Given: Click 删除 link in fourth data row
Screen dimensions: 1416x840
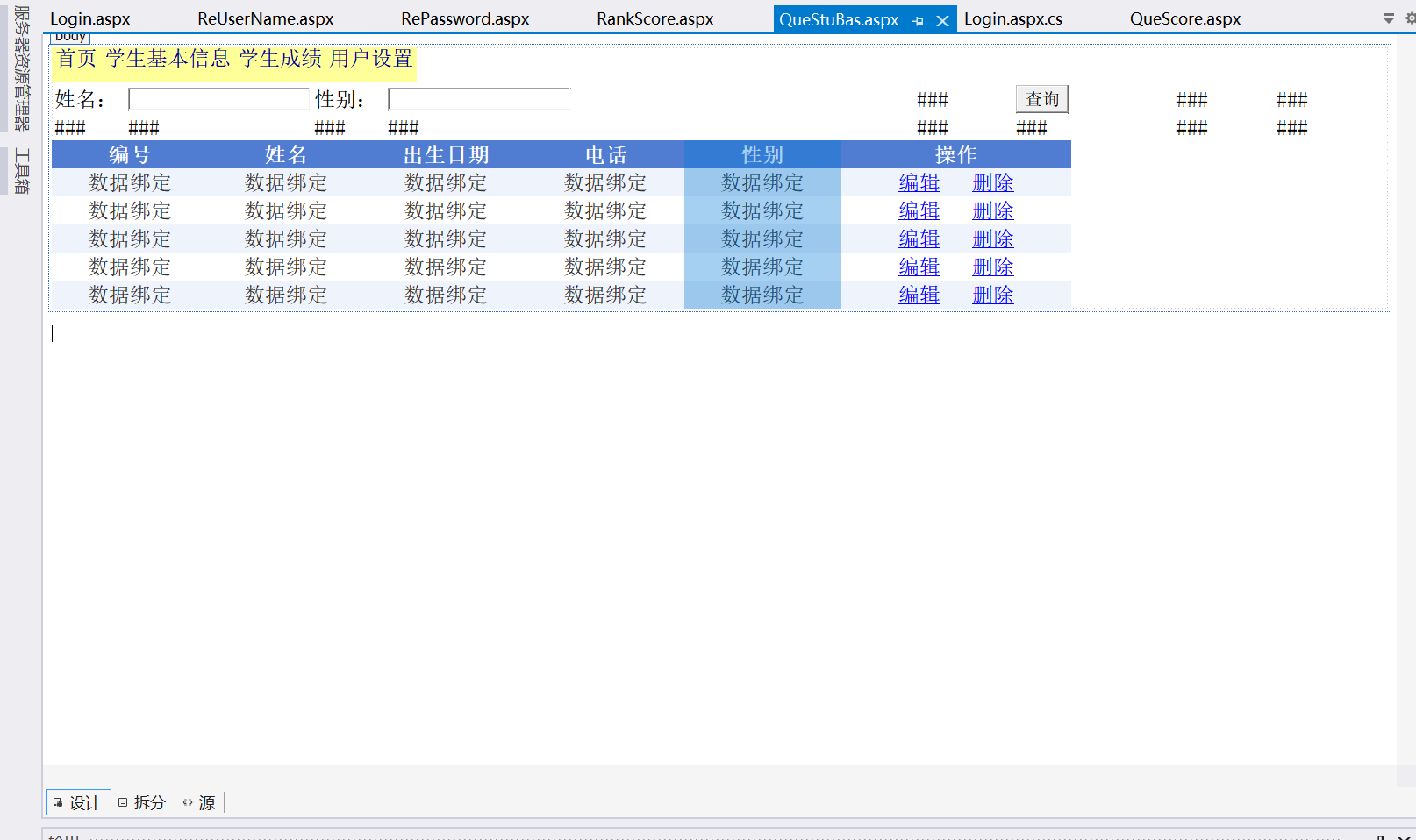Looking at the screenshot, I should (x=993, y=267).
